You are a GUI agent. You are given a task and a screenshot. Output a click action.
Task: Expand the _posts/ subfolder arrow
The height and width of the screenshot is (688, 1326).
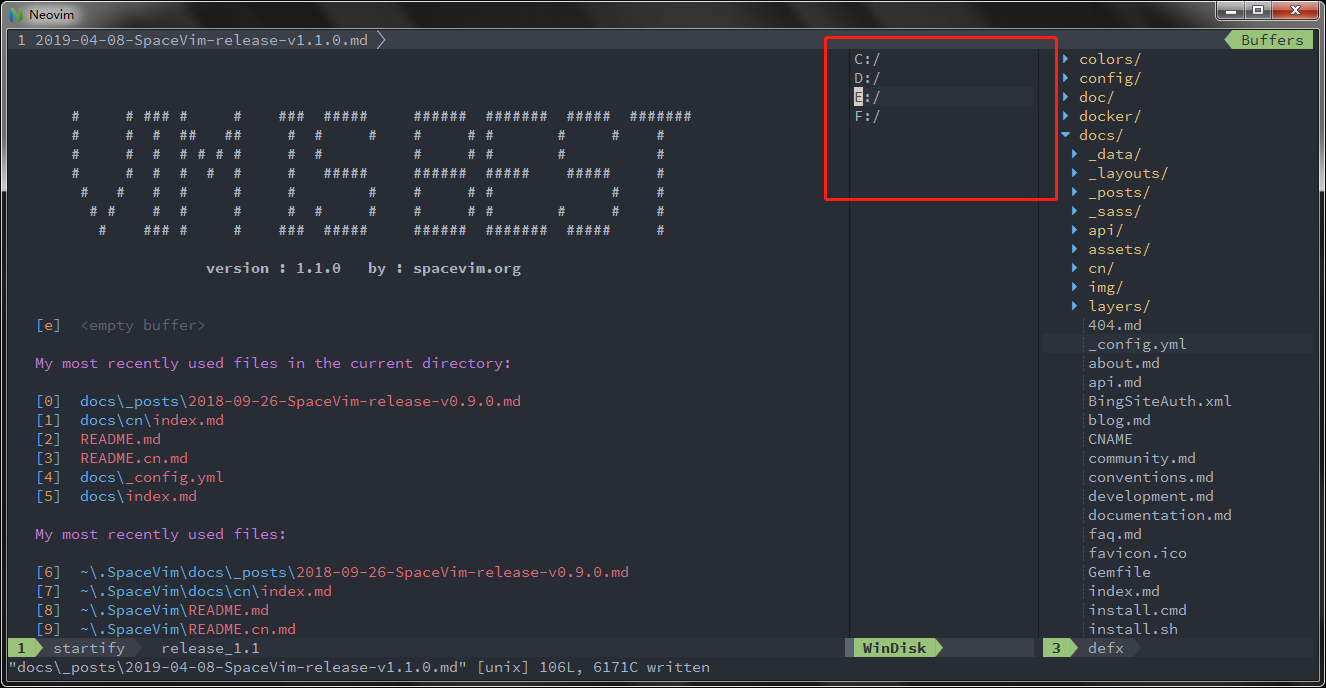(x=1075, y=192)
